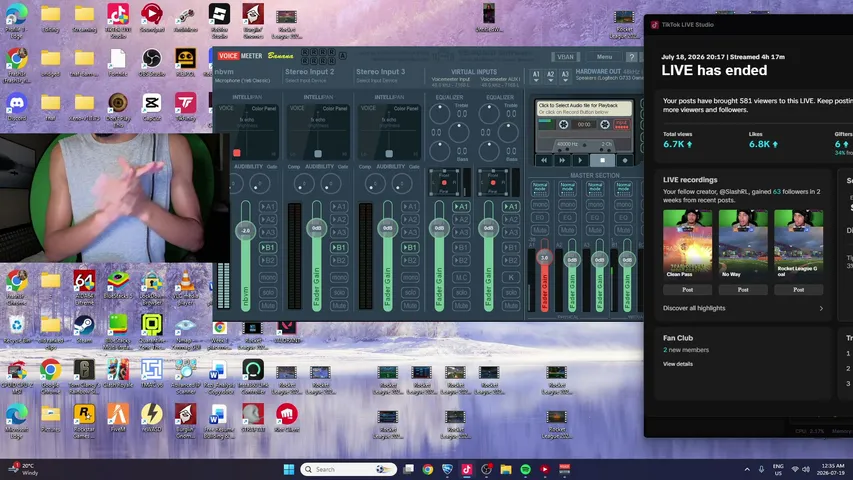The height and width of the screenshot is (480, 853).
Task: Start cassette playback with the play button
Action: click(580, 161)
